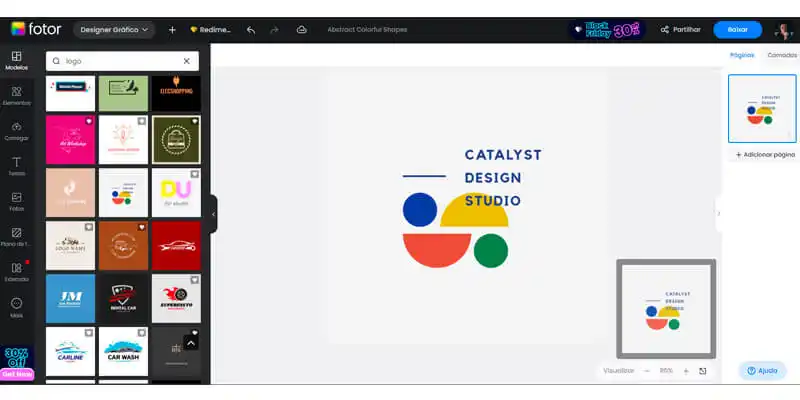Choose the Elecshopping black template
The height and width of the screenshot is (400, 800).
(176, 93)
